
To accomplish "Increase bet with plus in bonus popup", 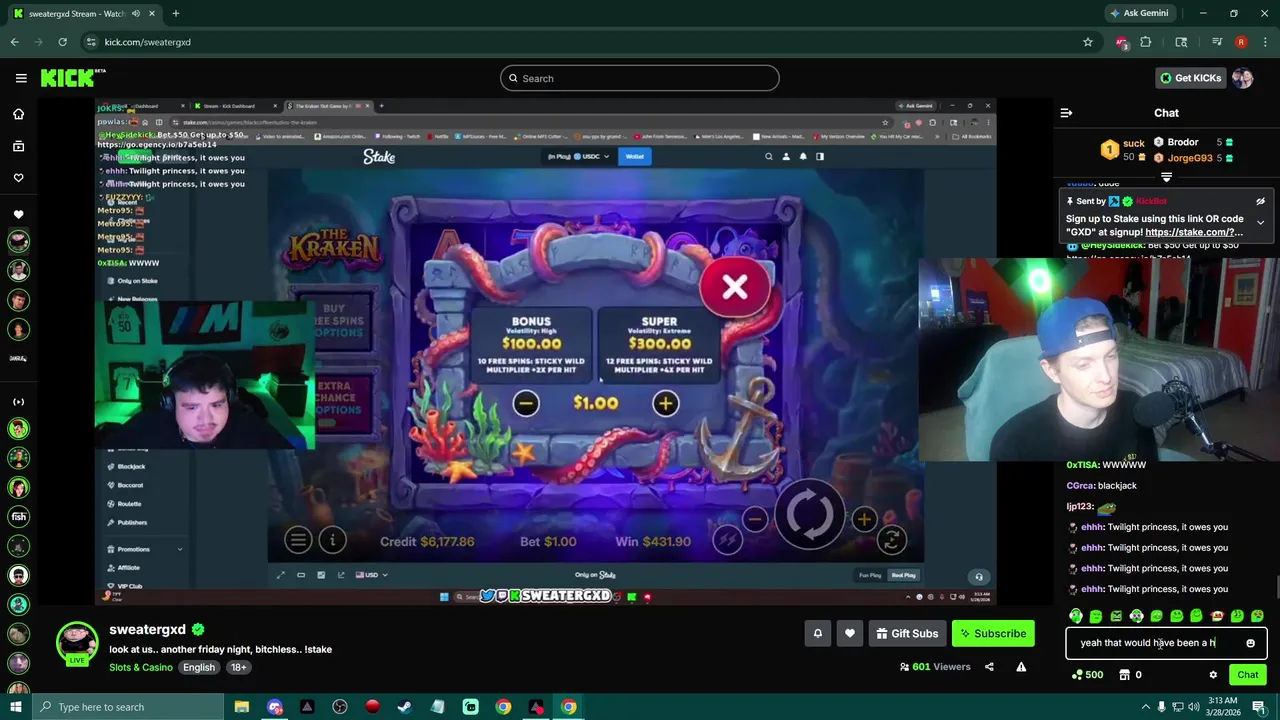I will coord(665,403).
